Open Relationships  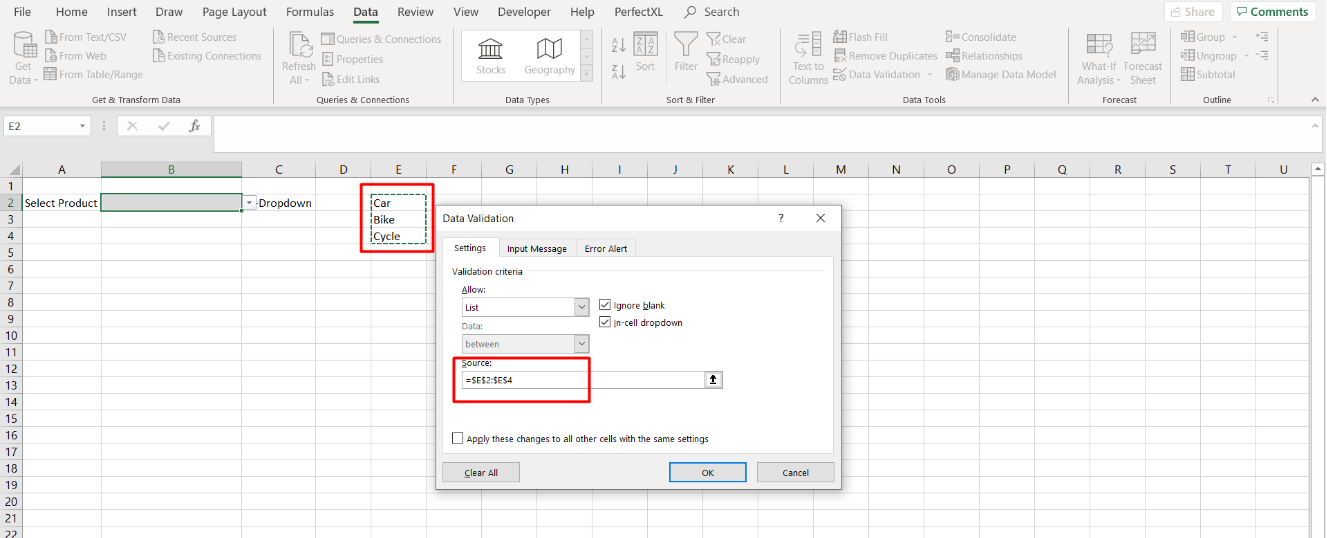point(984,56)
